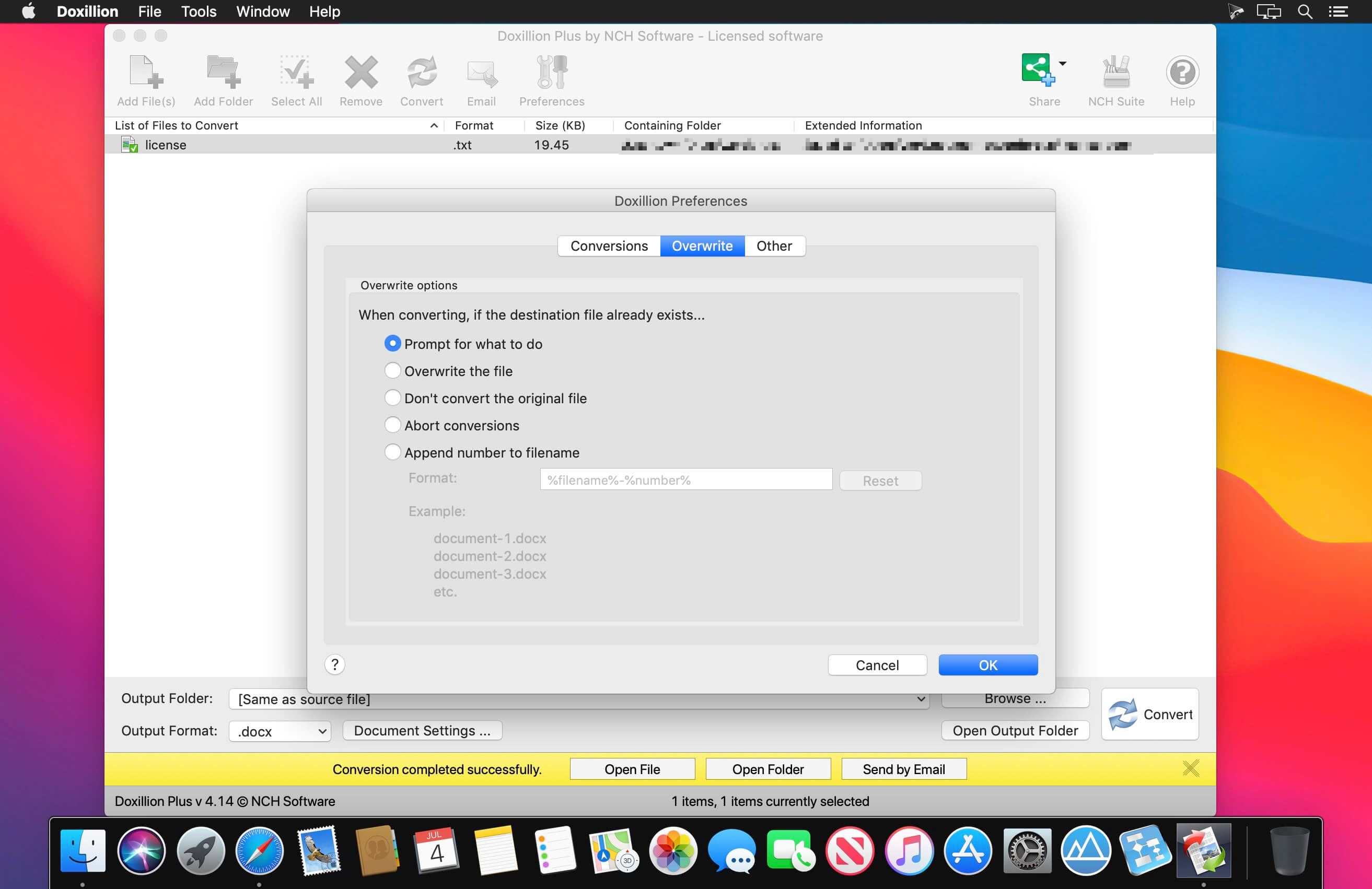Select Prompt for what to do option

pyautogui.click(x=392, y=343)
